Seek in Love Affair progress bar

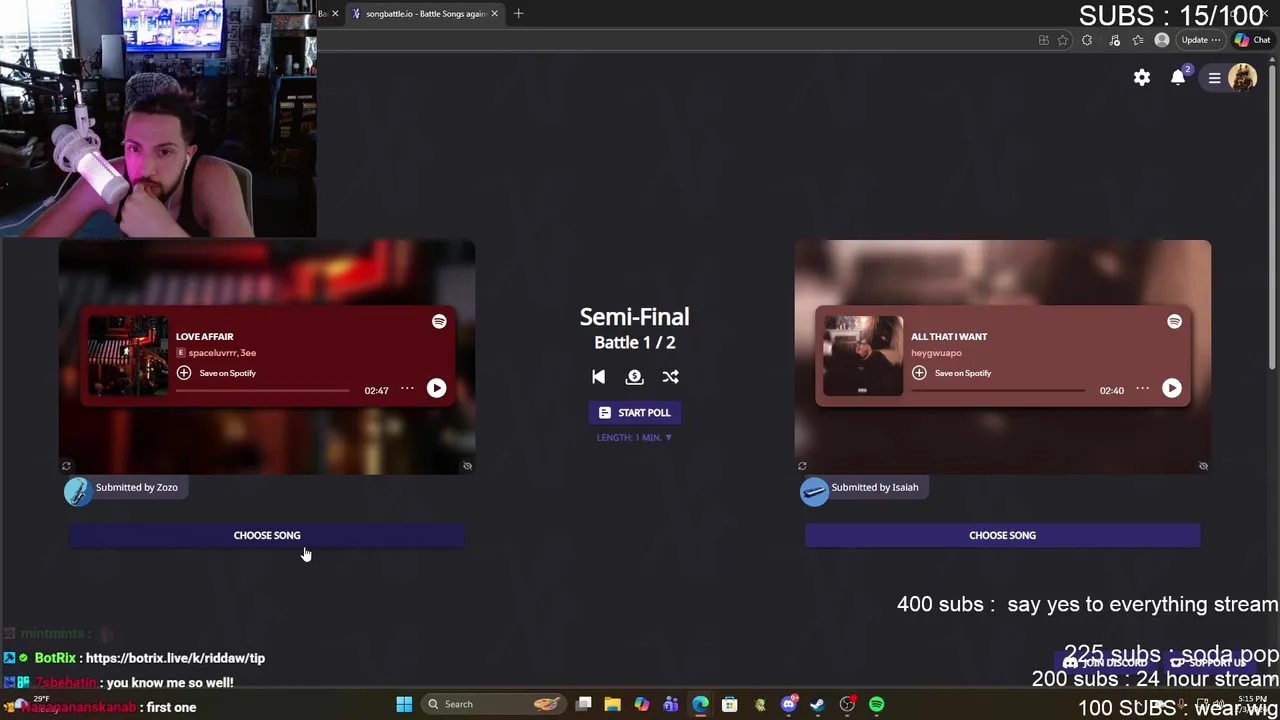click(x=263, y=391)
